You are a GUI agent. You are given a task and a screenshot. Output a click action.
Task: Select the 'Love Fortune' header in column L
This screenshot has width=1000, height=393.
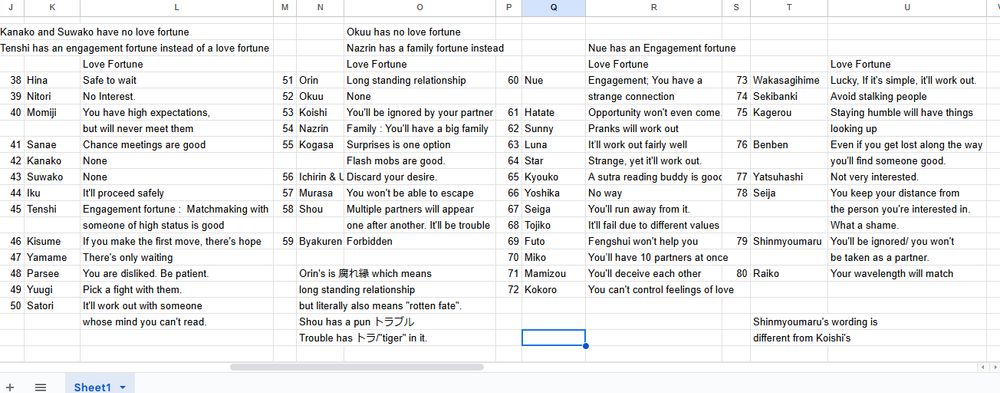(177, 64)
